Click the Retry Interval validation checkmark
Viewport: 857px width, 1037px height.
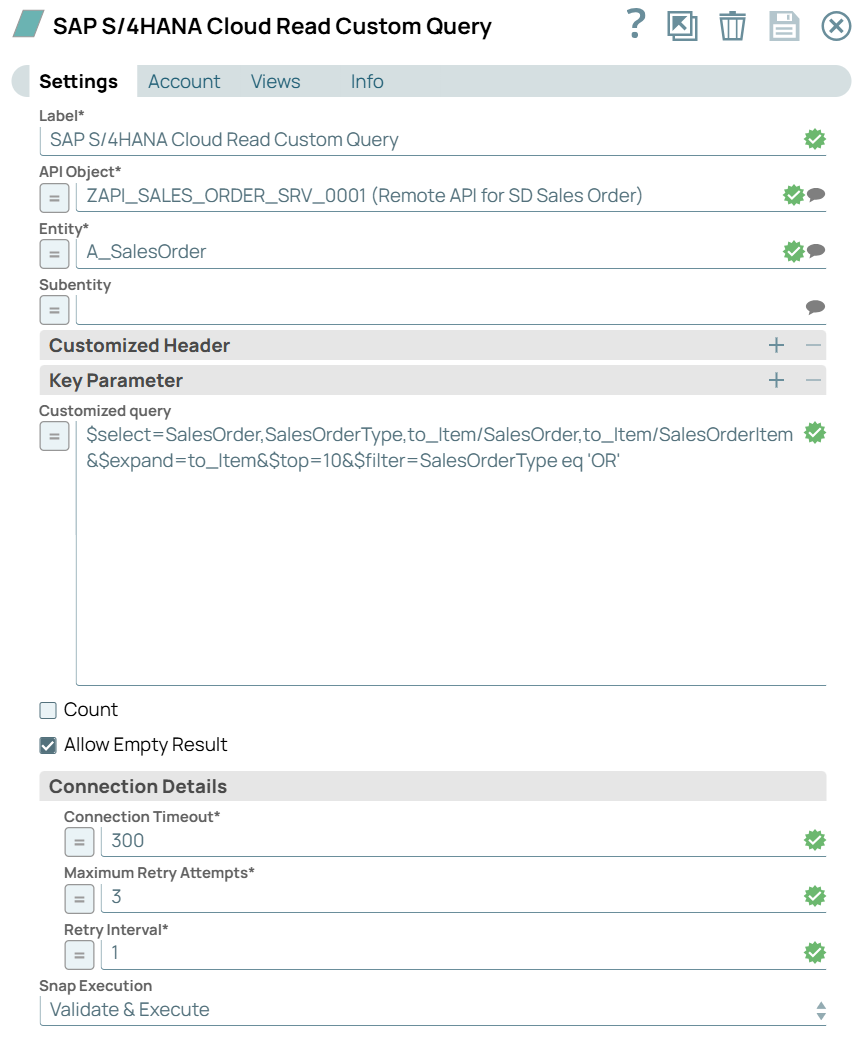(815, 952)
